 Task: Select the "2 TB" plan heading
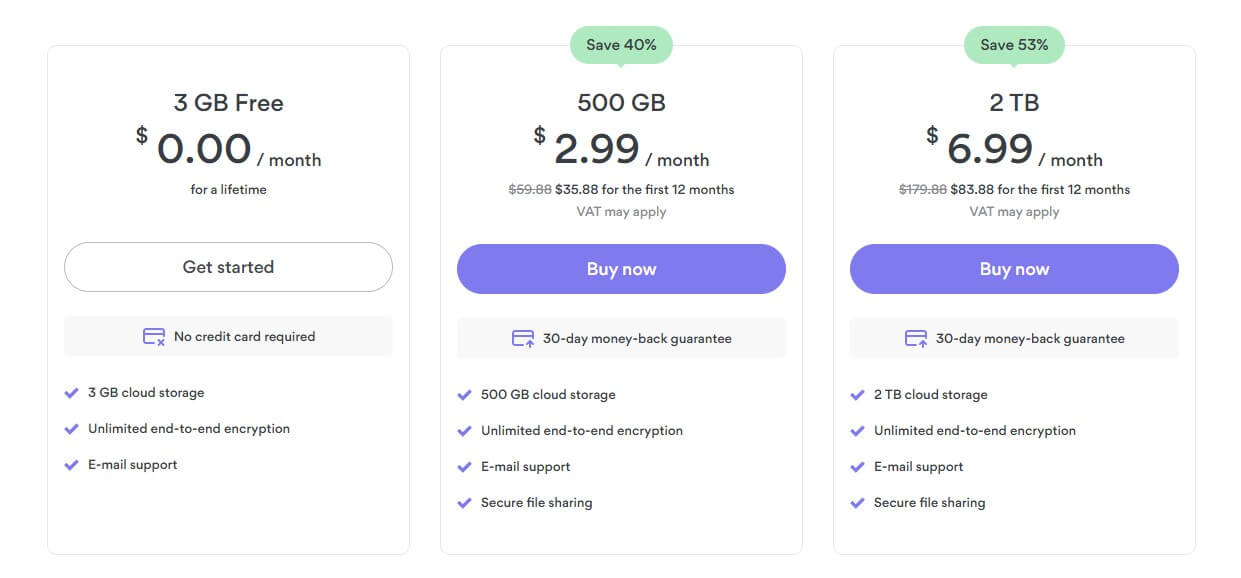point(1014,102)
